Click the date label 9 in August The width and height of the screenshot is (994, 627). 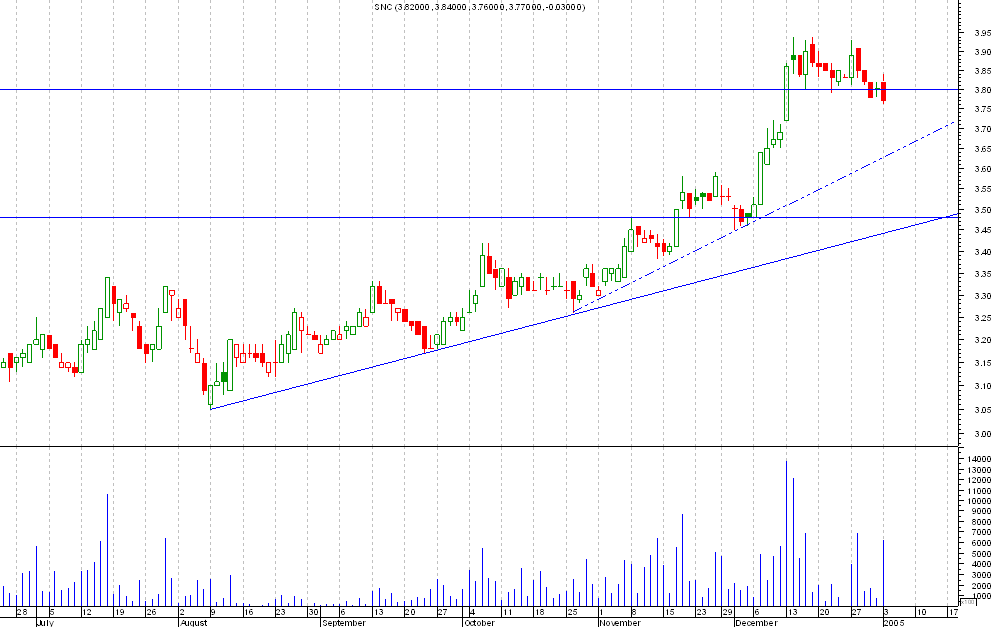214,612
